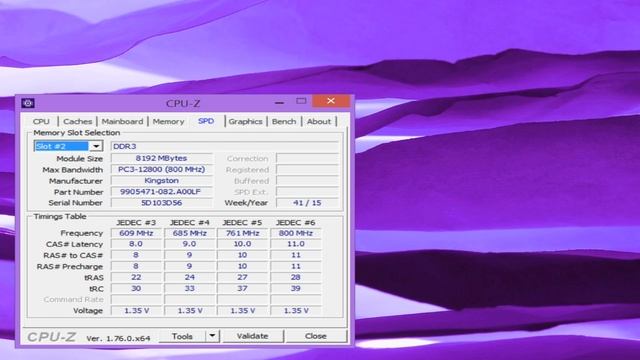Select the 800 MHz frequency cell
This screenshot has width=640, height=360.
[296, 233]
